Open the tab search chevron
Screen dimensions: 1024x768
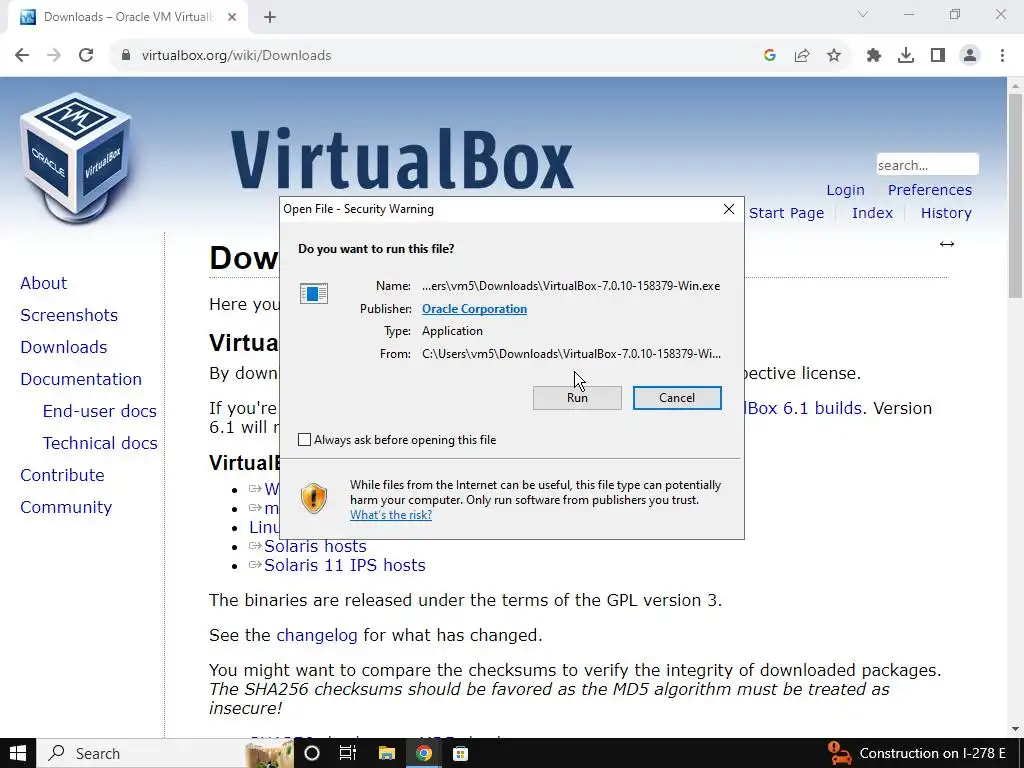tap(863, 14)
